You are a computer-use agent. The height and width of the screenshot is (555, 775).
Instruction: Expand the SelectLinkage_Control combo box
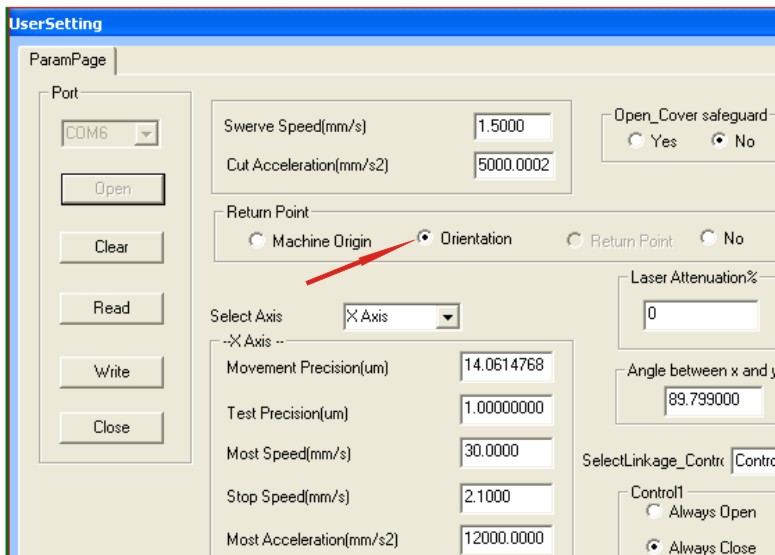click(x=752, y=460)
